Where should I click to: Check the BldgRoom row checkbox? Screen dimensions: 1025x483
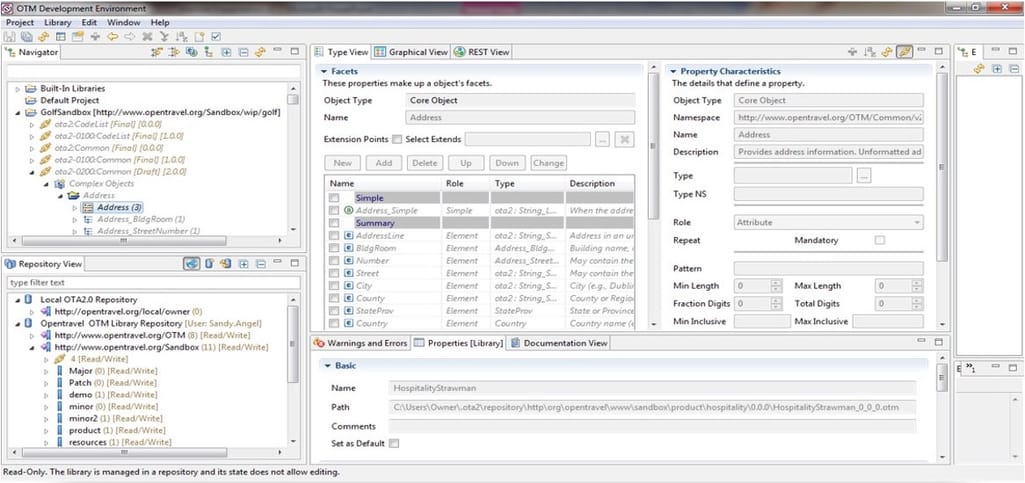[x=334, y=248]
